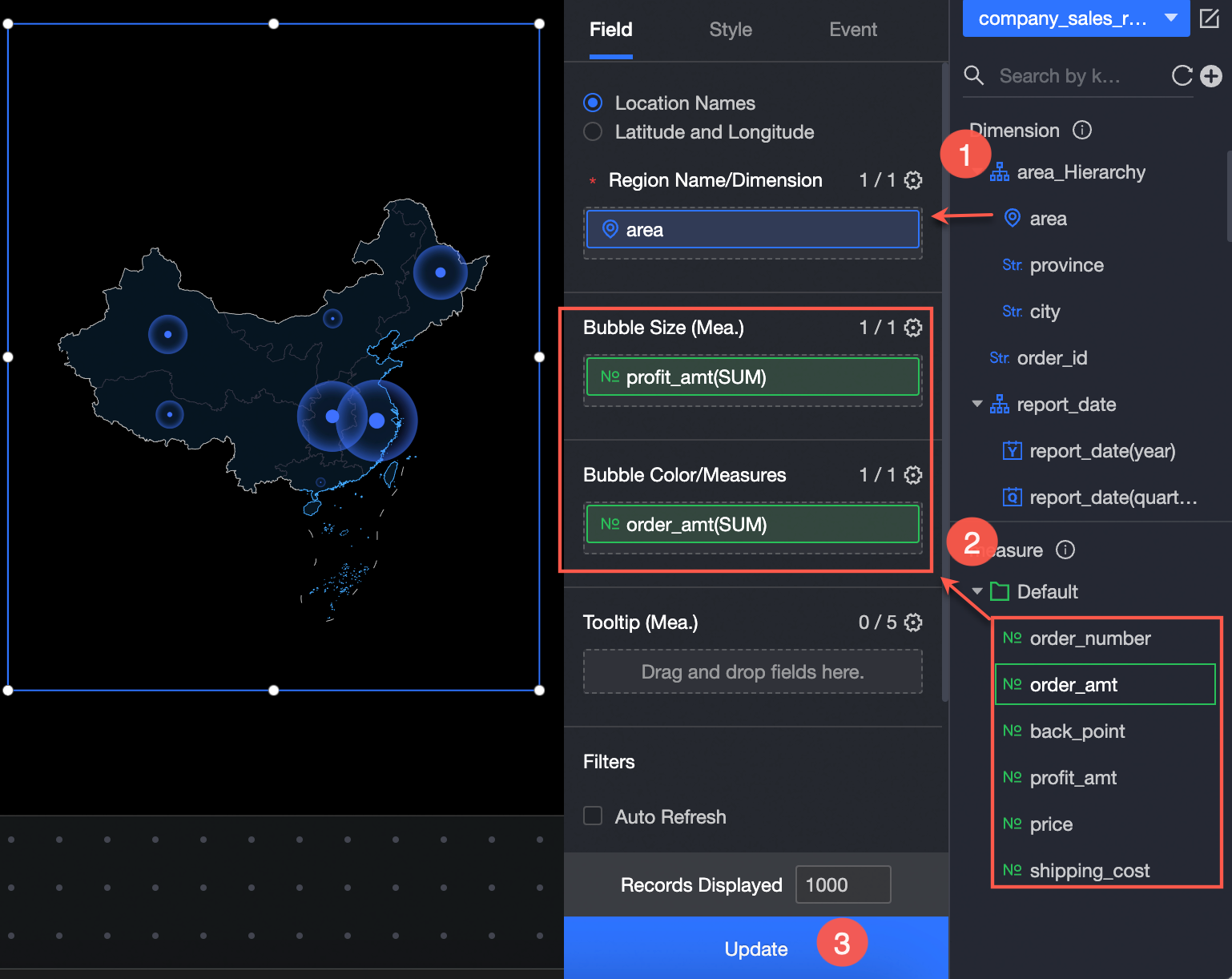
Task: Select the Location Names radio option
Action: [x=593, y=103]
